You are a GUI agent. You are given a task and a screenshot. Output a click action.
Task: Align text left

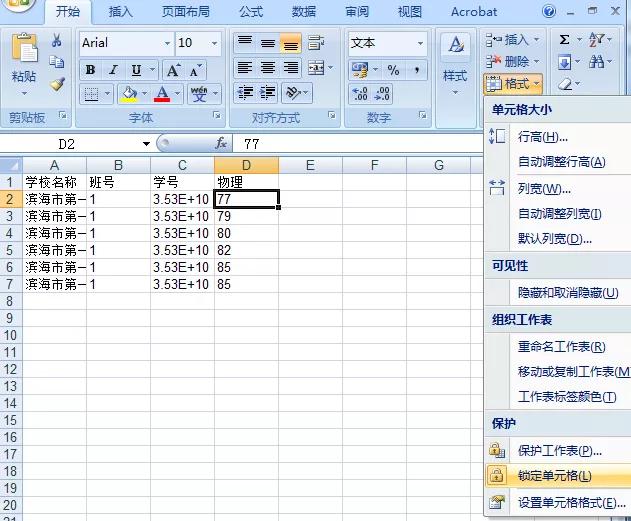tap(245, 68)
